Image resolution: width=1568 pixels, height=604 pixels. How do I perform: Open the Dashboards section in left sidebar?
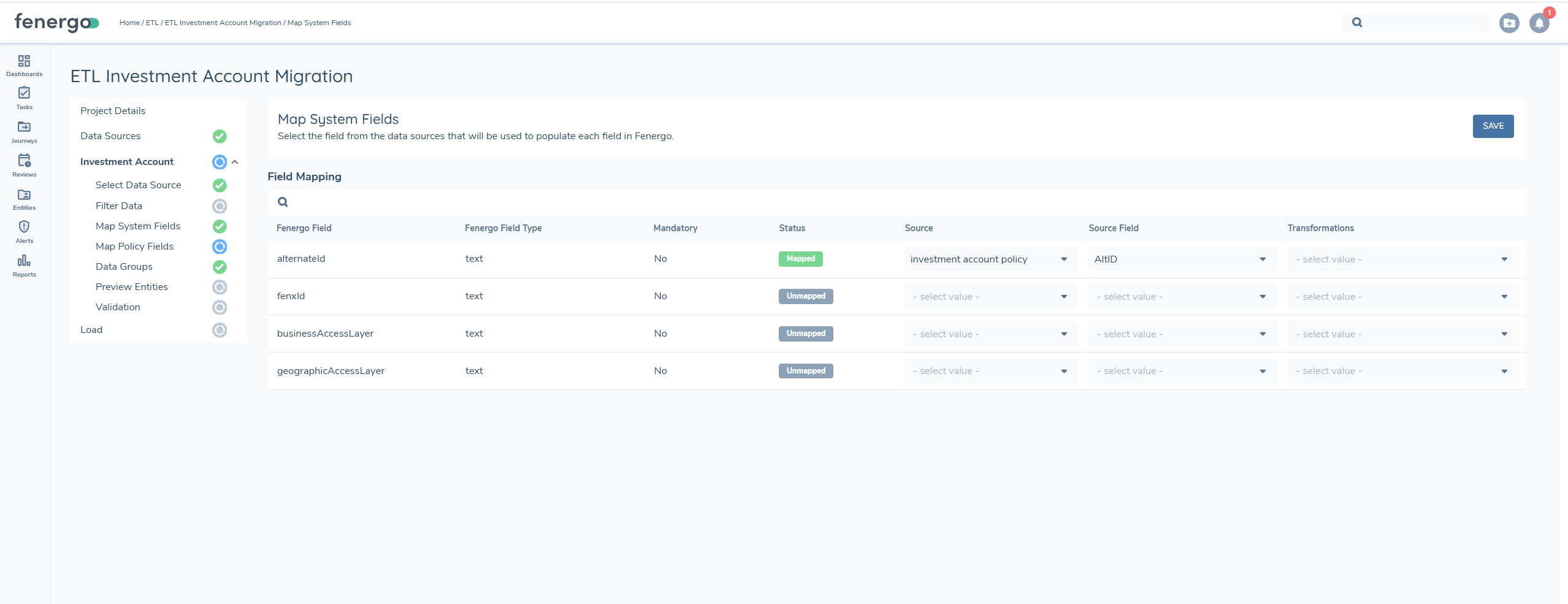point(23,65)
